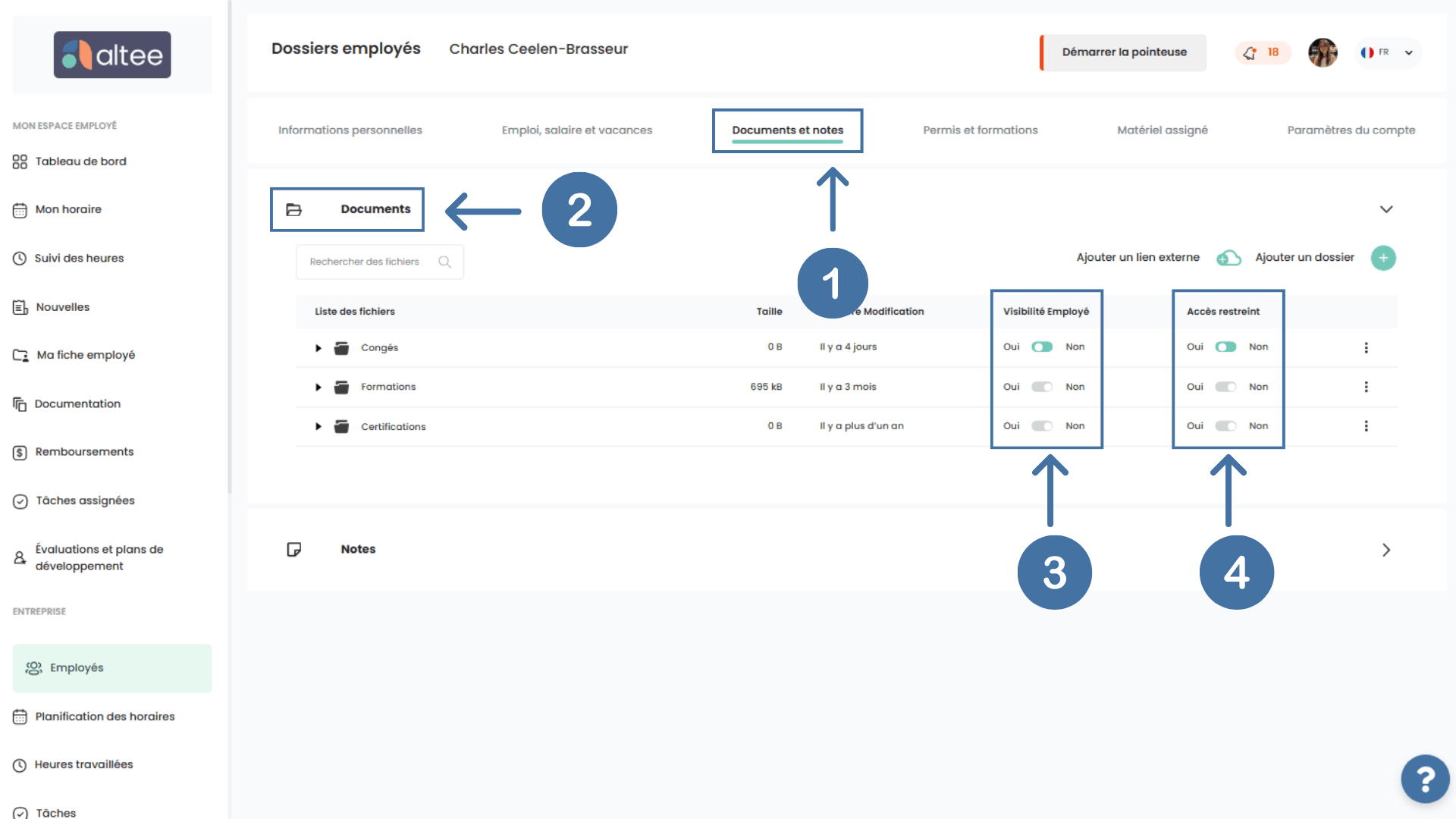Toggle Visibilité Employé for Congés
Viewport: 1456px width, 819px height.
point(1042,347)
